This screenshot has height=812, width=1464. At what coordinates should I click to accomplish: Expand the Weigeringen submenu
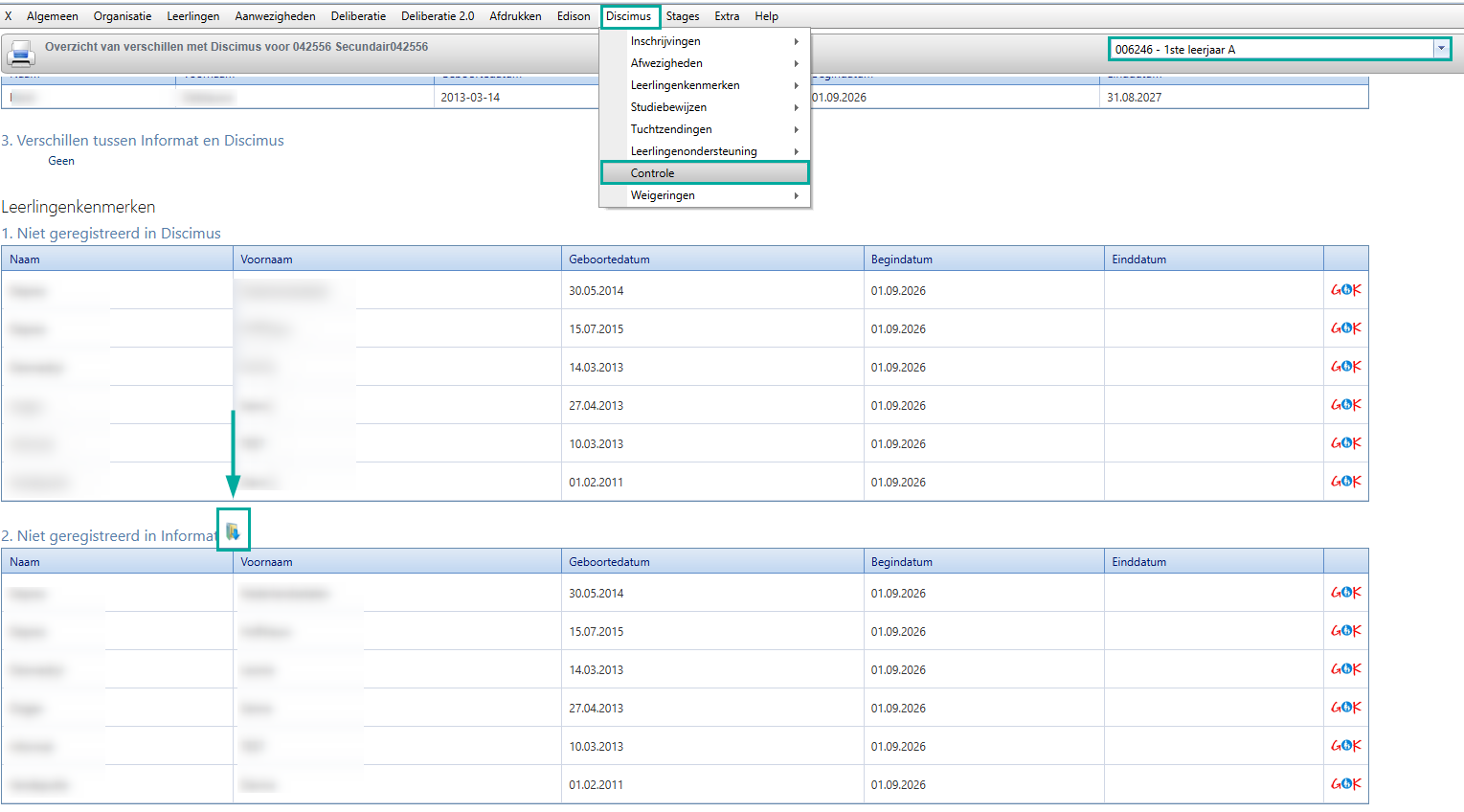[x=705, y=195]
